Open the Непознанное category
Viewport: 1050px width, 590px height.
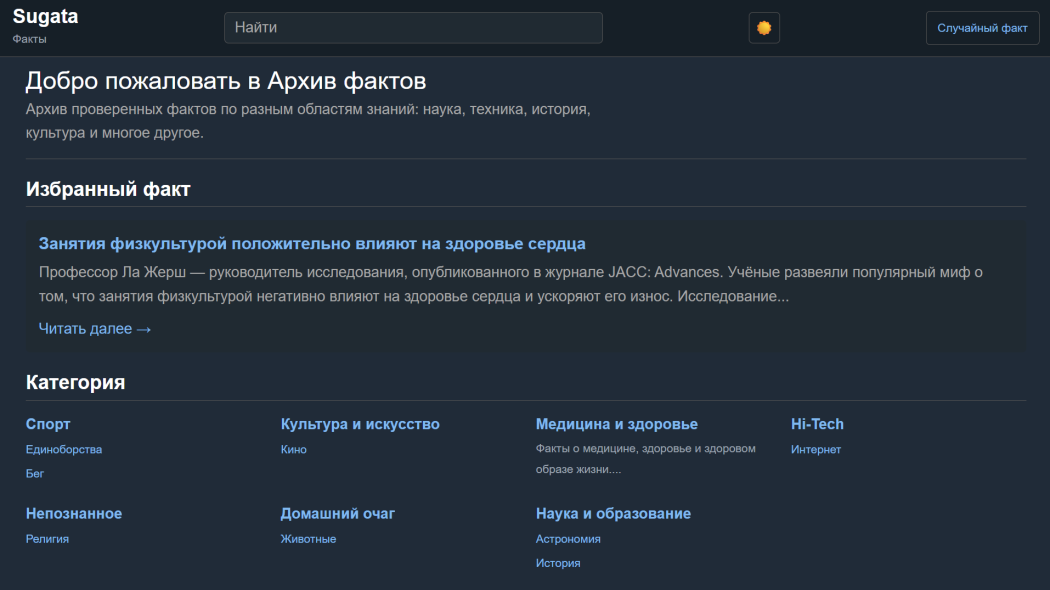[74, 514]
